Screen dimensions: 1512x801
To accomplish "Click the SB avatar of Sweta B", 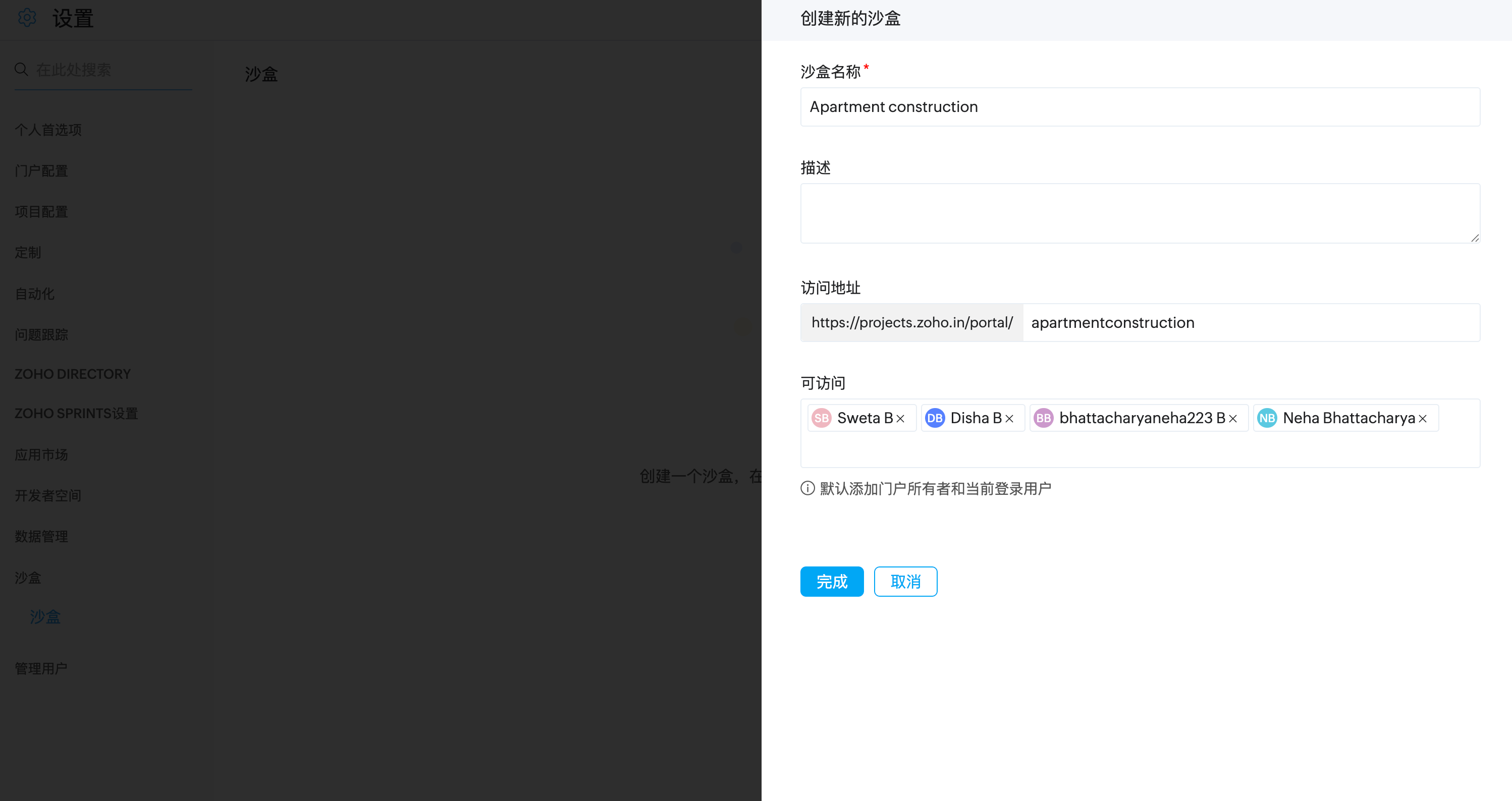I will point(821,418).
